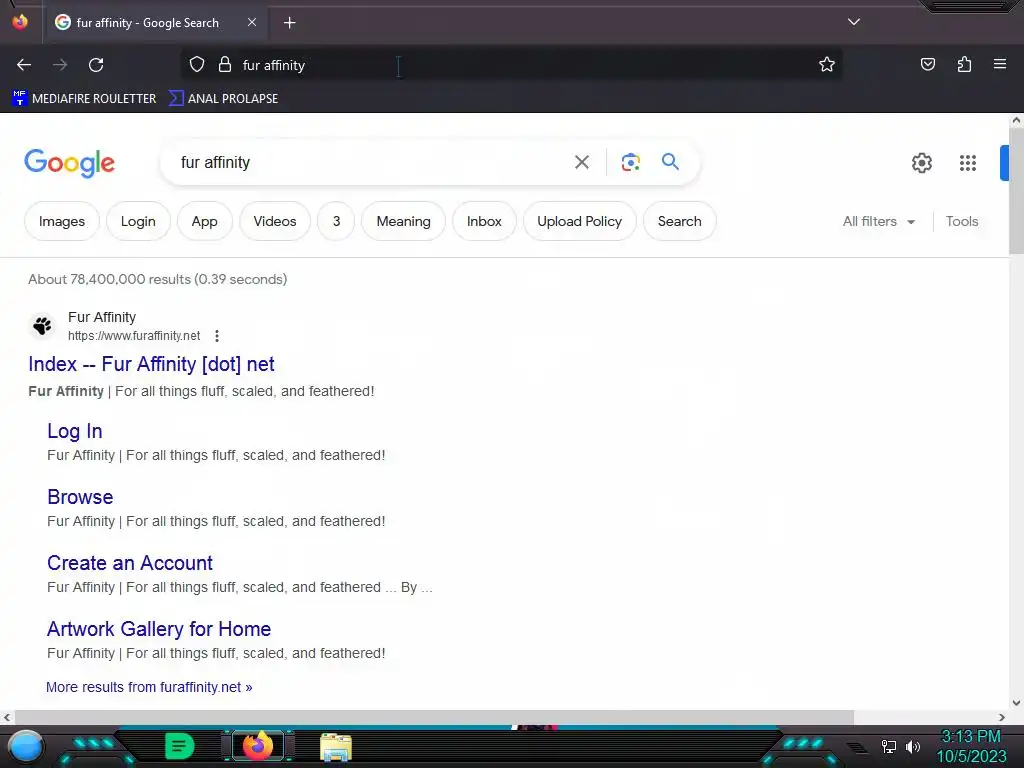The height and width of the screenshot is (768, 1024).
Task: Open the Fur Affinity paw favicon result
Action: 42,325
